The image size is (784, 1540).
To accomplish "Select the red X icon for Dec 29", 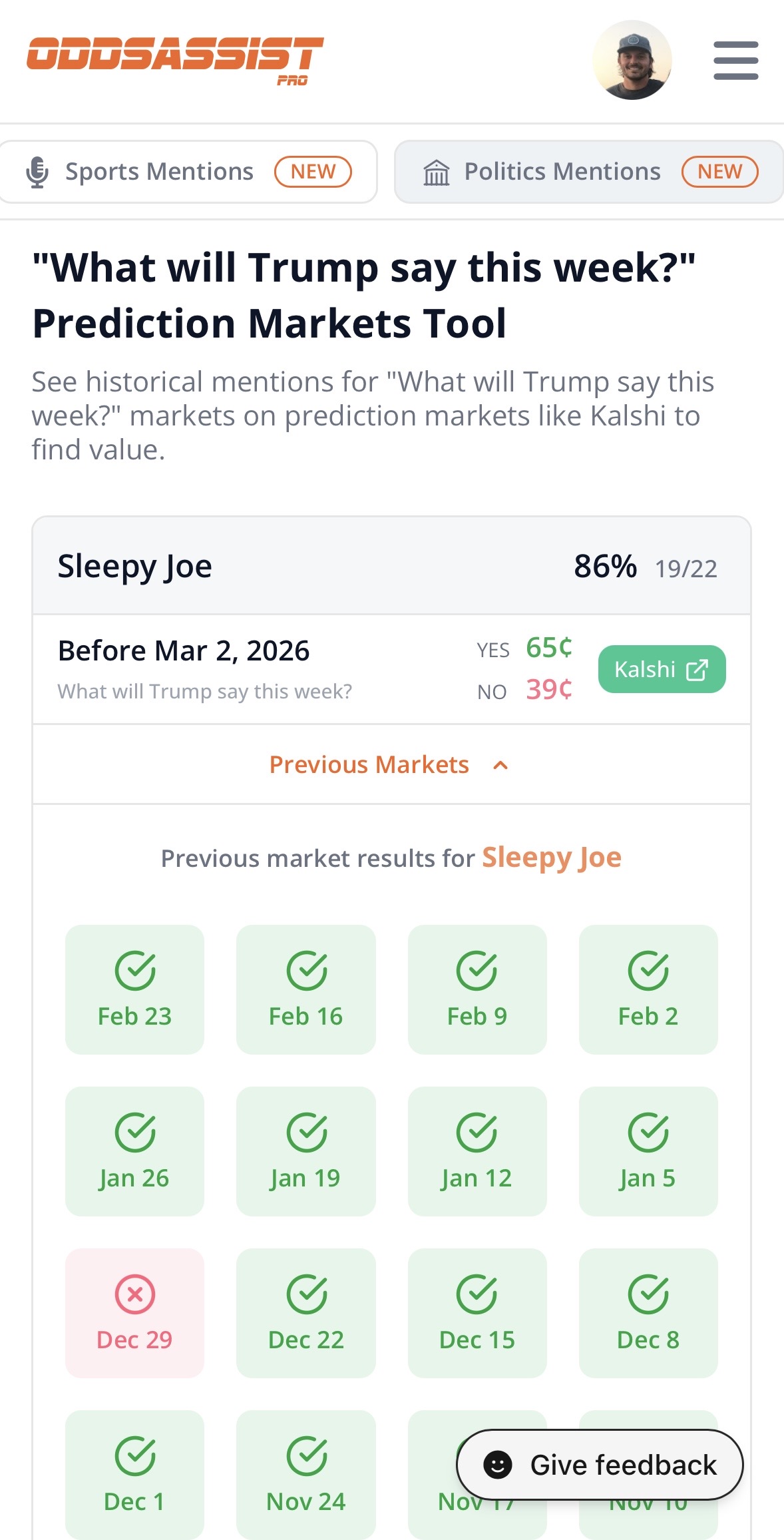I will 134,1292.
